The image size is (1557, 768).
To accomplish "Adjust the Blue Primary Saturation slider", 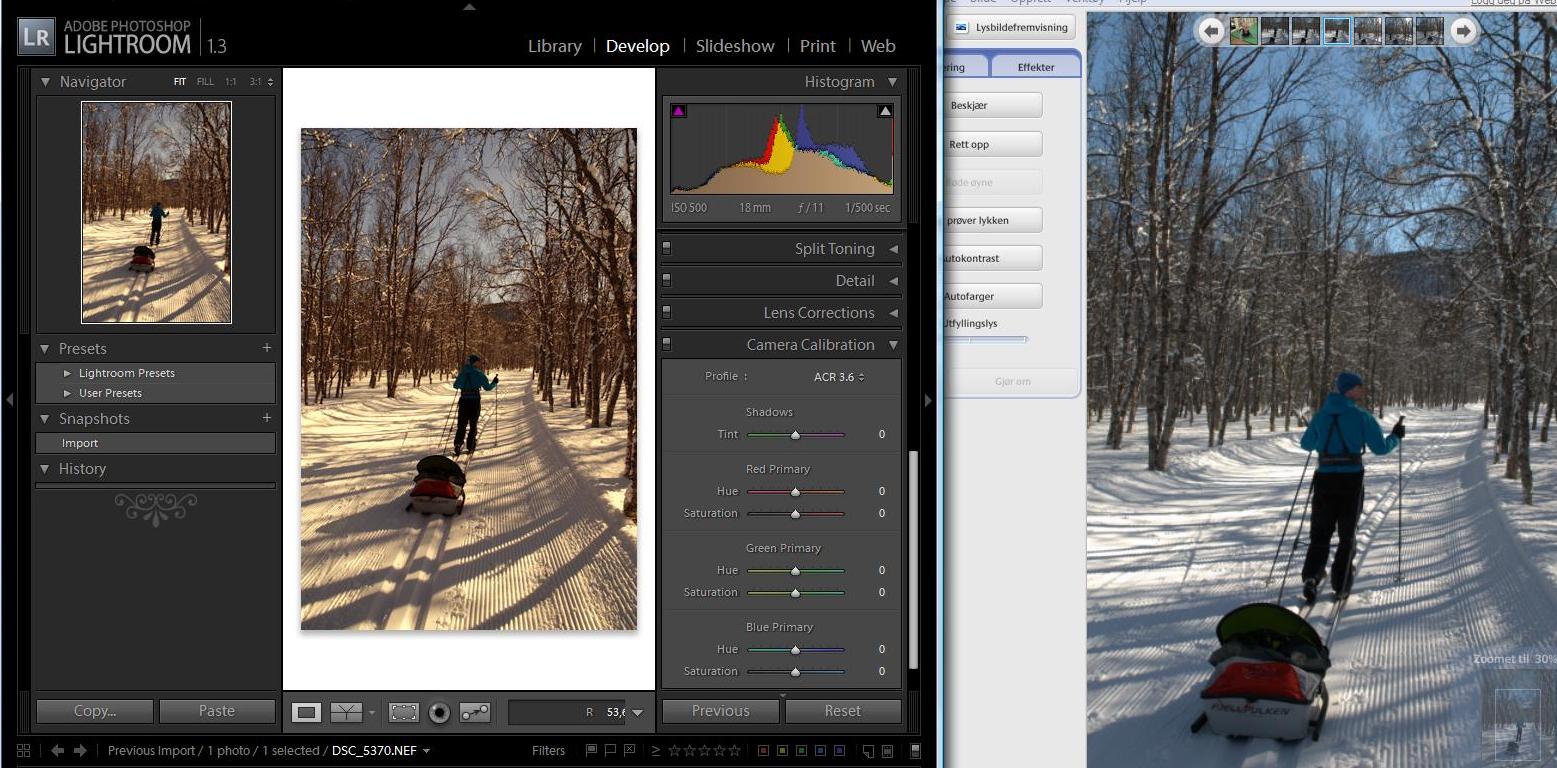I will click(796, 672).
